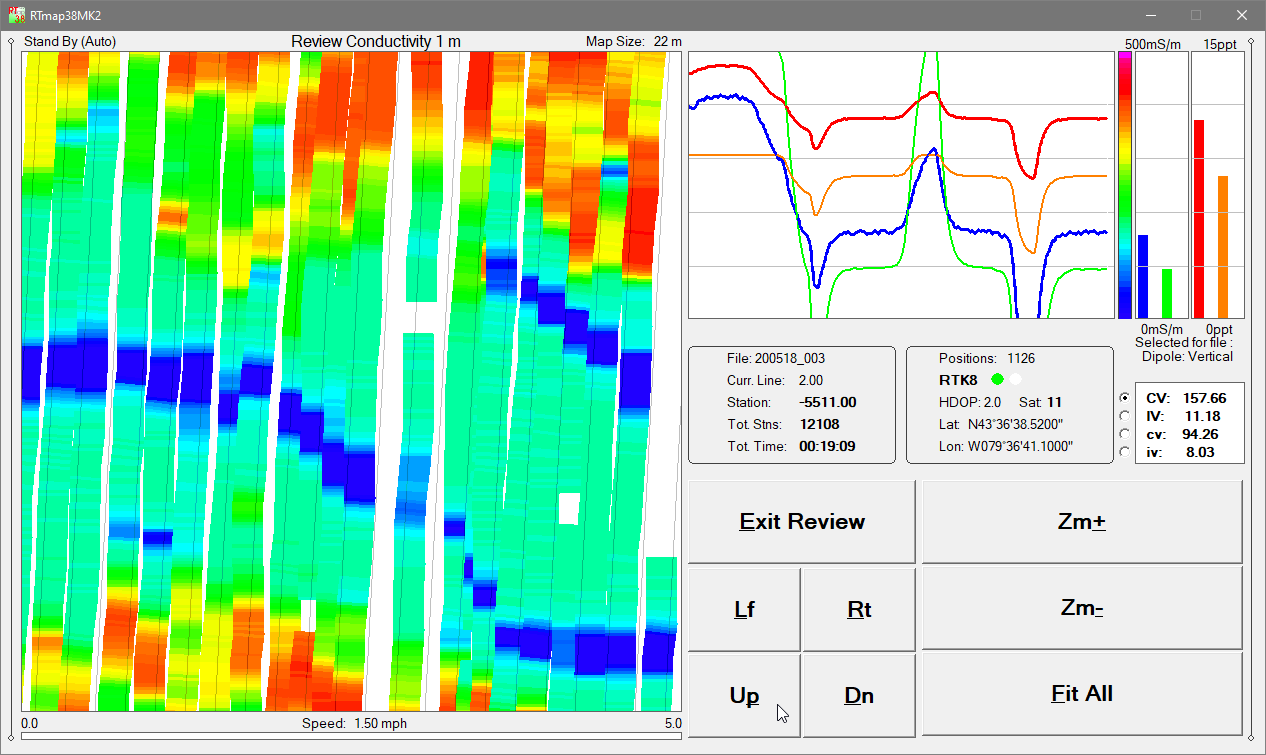Click the Tot. Stns value 12108

(x=819, y=424)
